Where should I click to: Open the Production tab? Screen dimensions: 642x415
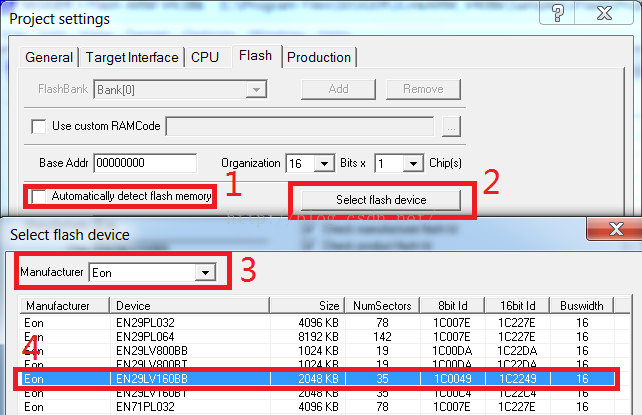(x=319, y=57)
